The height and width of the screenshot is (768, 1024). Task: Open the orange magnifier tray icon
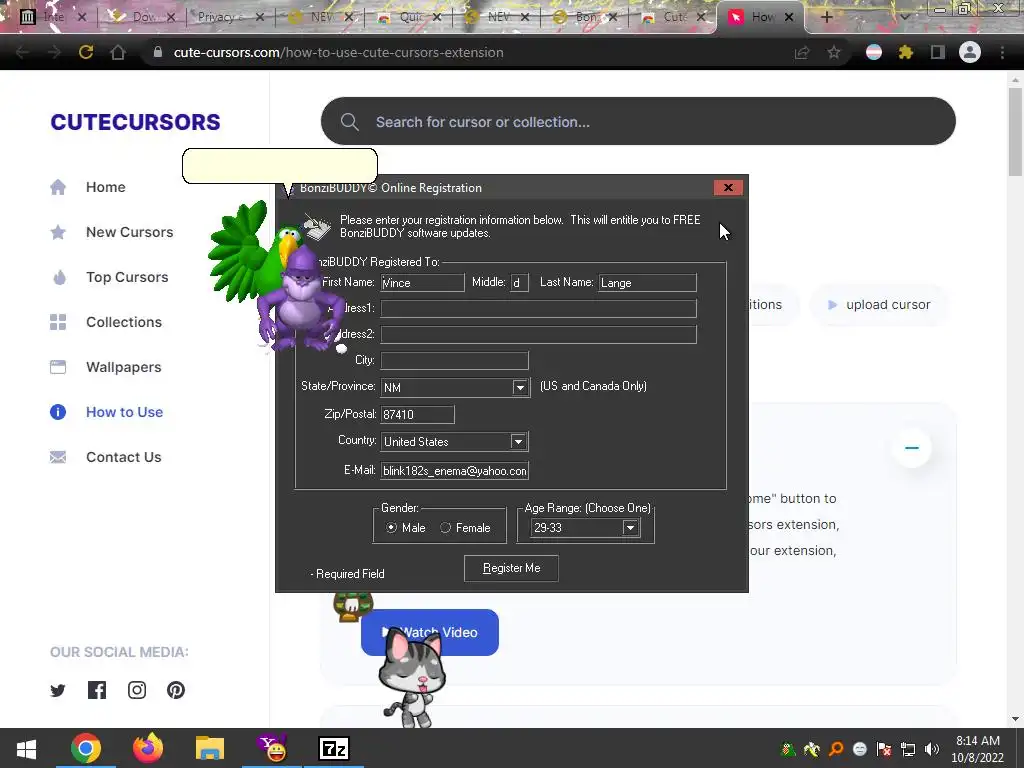pyautogui.click(x=836, y=749)
